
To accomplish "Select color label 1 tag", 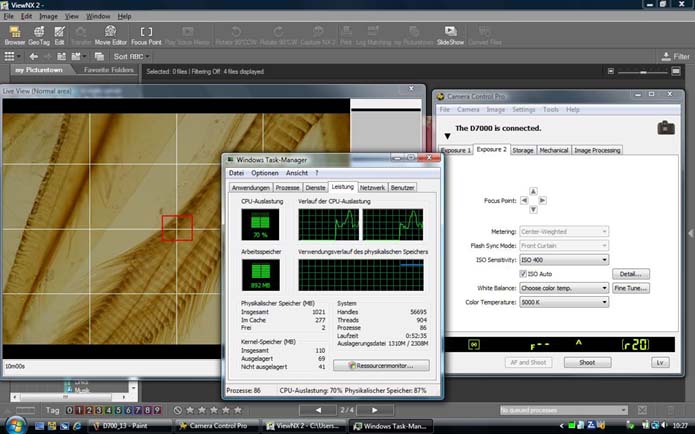I will click(79, 410).
